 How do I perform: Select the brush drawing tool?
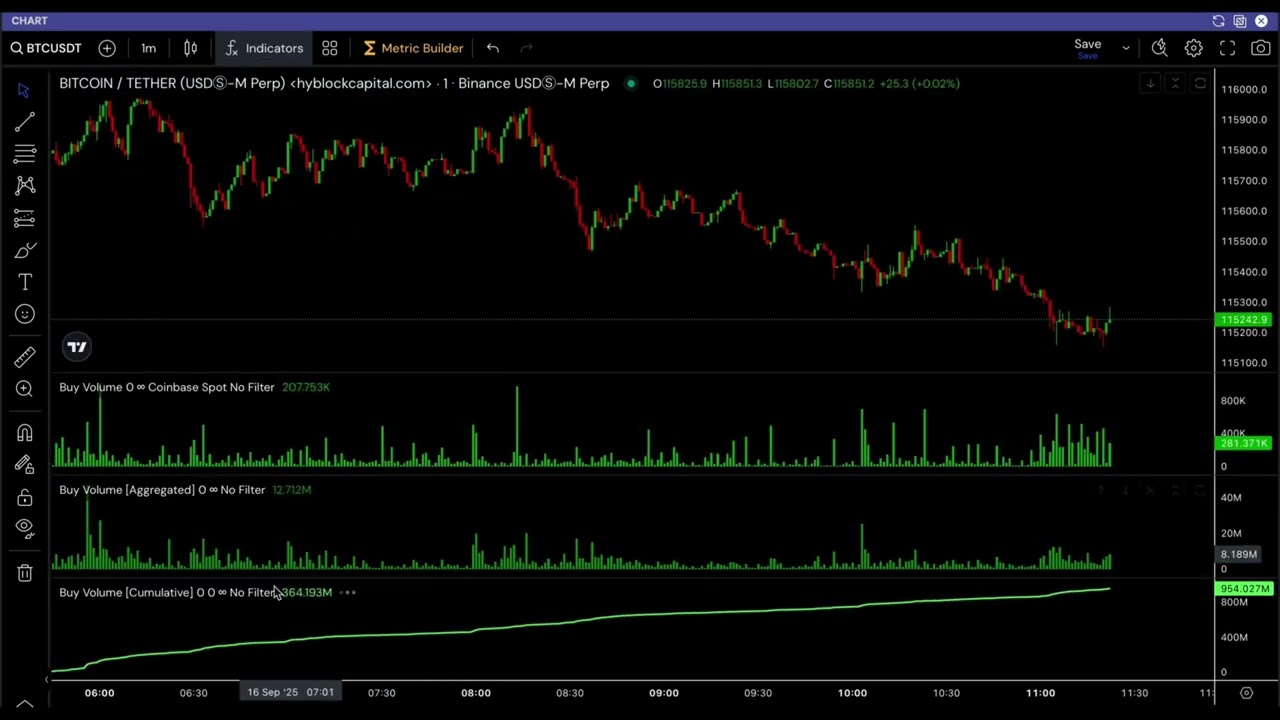coord(25,250)
